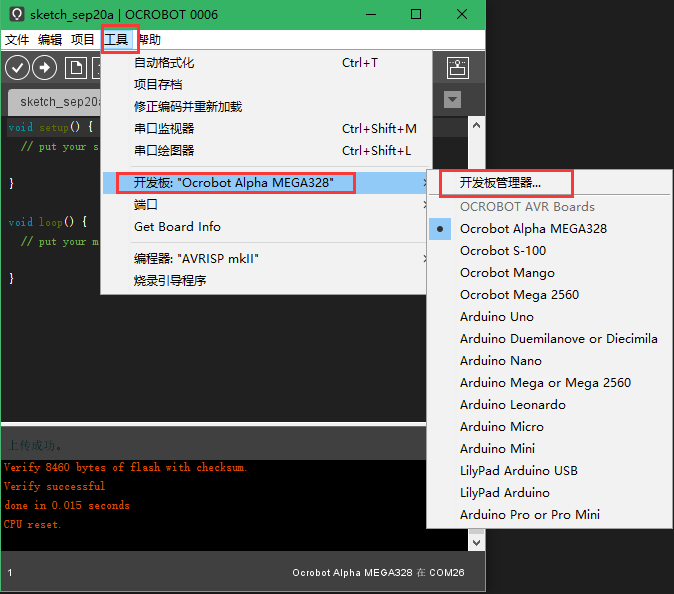Click status bar 'Ocrobot Alpha MEGA328 在 COM26'
The width and height of the screenshot is (674, 594).
click(x=378, y=573)
